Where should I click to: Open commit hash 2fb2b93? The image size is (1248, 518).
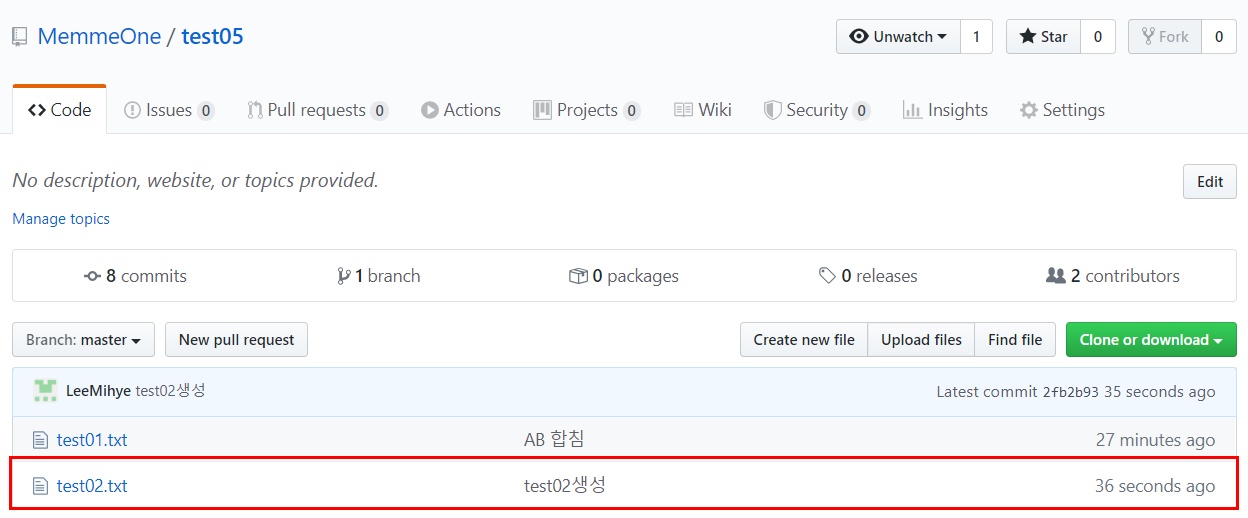[x=1070, y=392]
